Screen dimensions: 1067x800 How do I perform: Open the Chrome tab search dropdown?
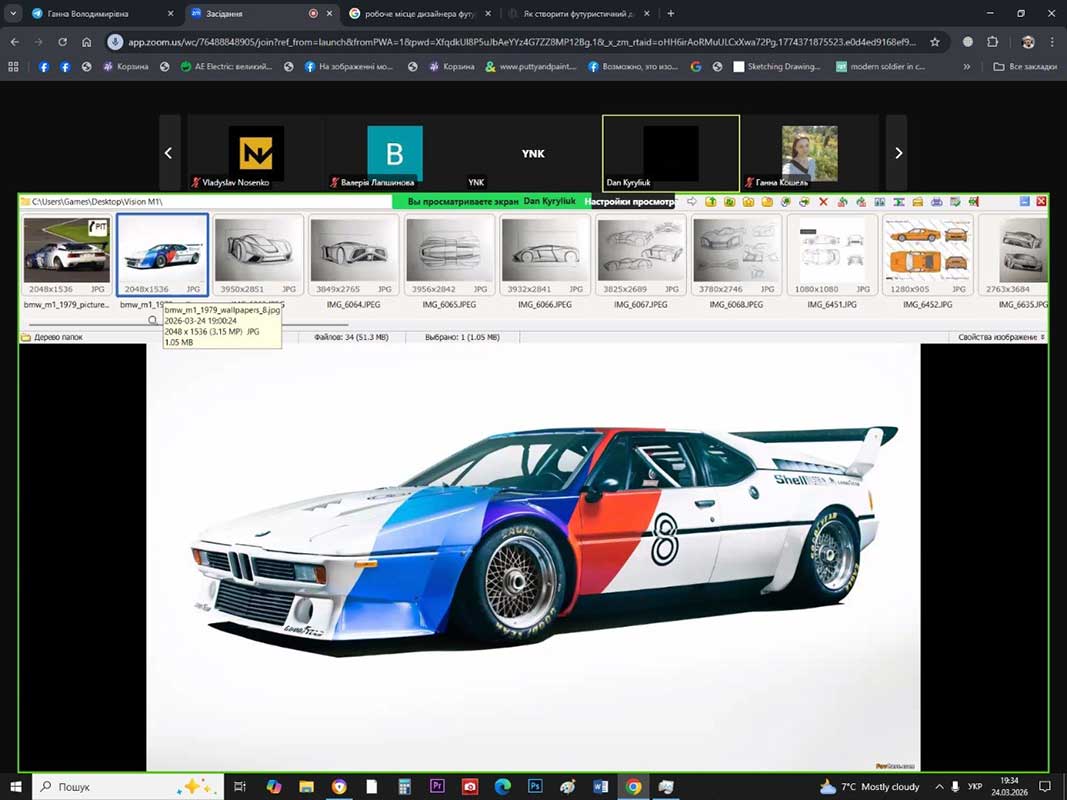tap(13, 14)
